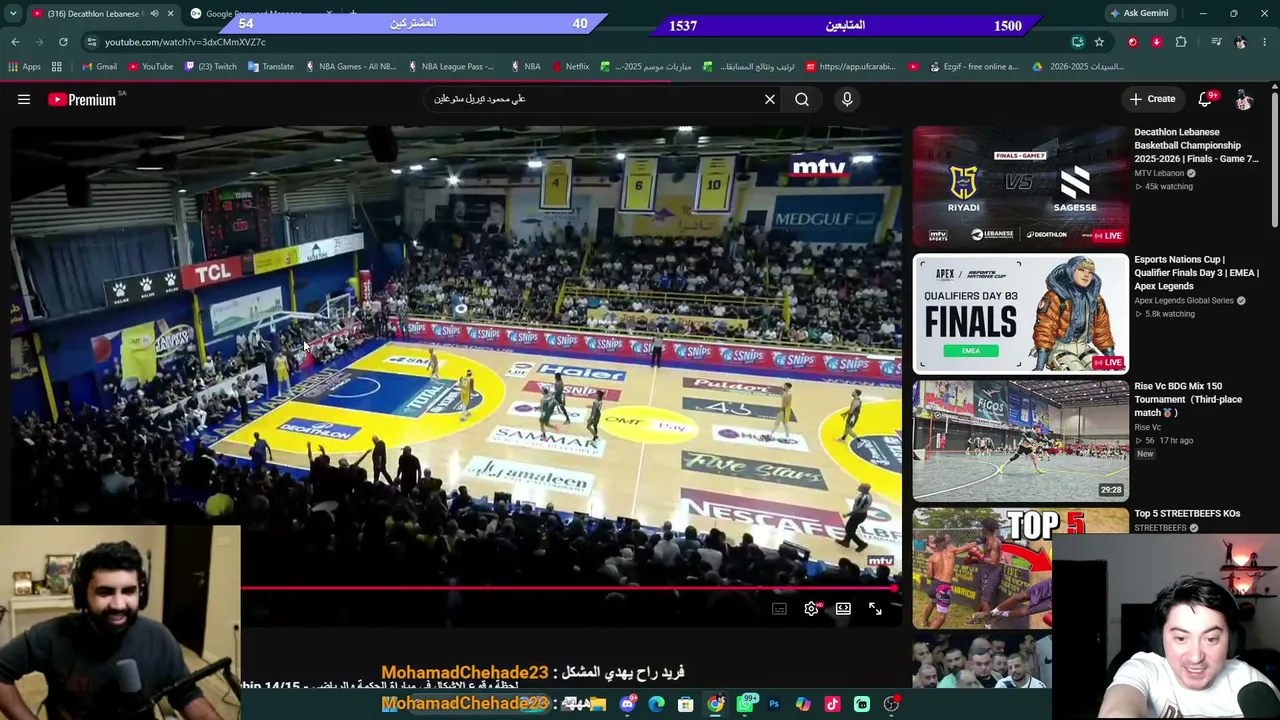Open the Riyadi vs Sagesse thumbnail
The width and height of the screenshot is (1280, 720).
tap(1020, 186)
